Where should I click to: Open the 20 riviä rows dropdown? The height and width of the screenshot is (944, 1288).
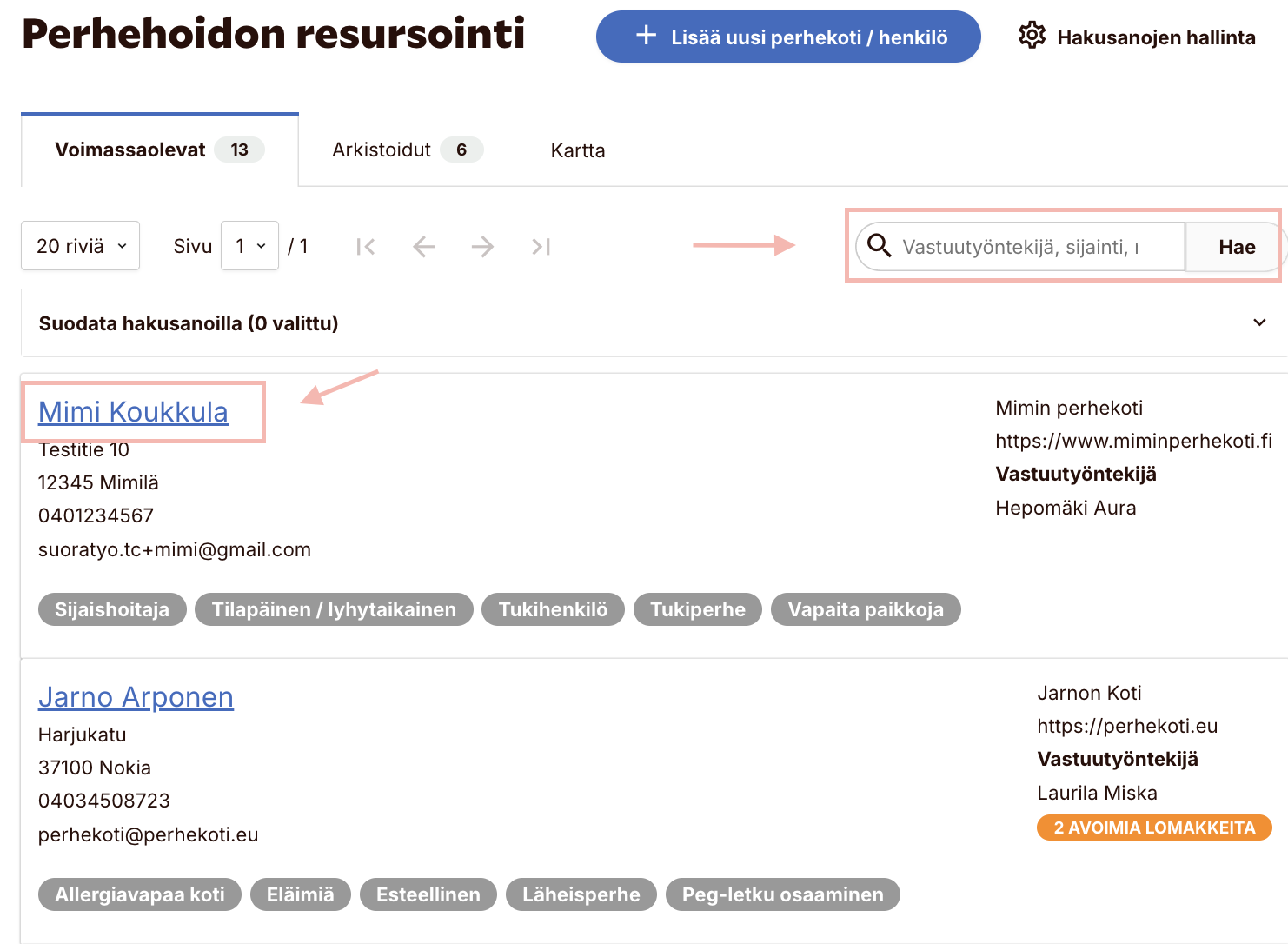(80, 246)
